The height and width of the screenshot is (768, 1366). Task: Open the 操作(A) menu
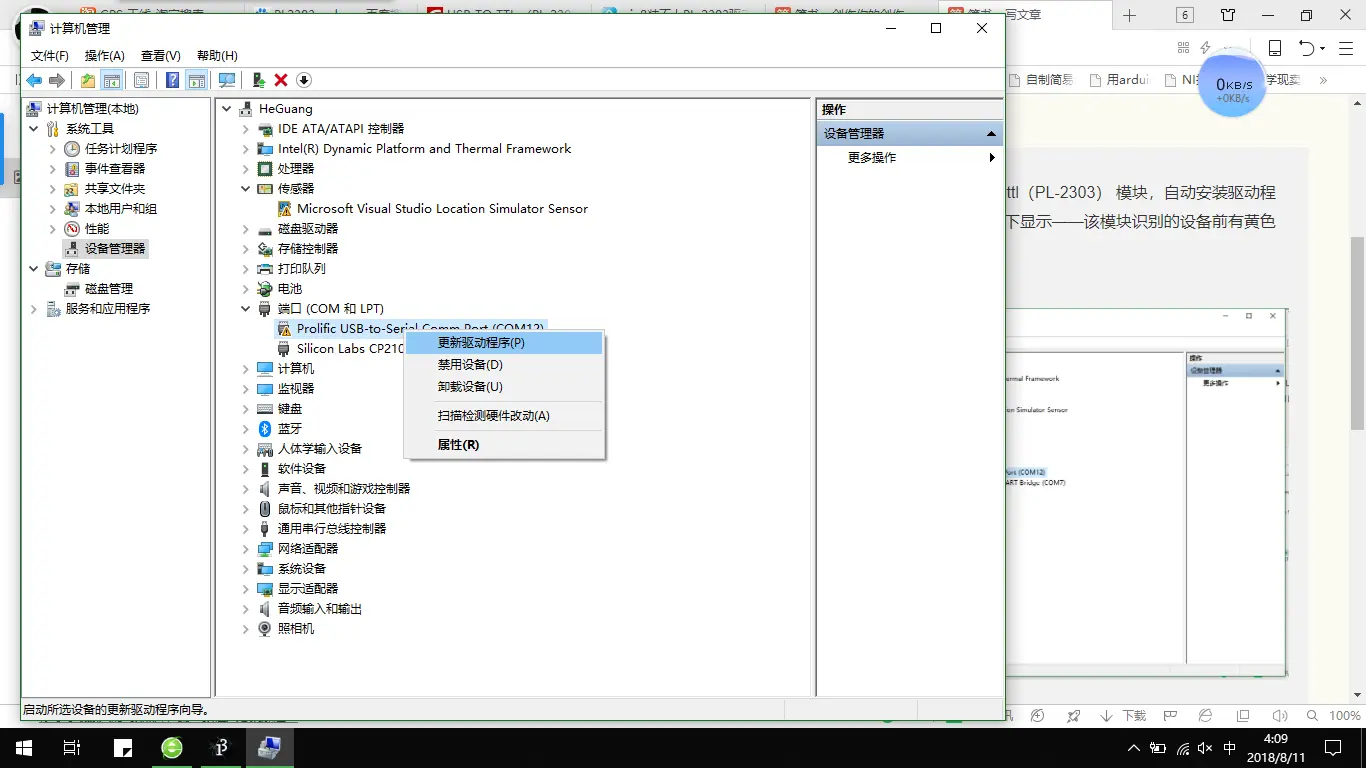(105, 56)
